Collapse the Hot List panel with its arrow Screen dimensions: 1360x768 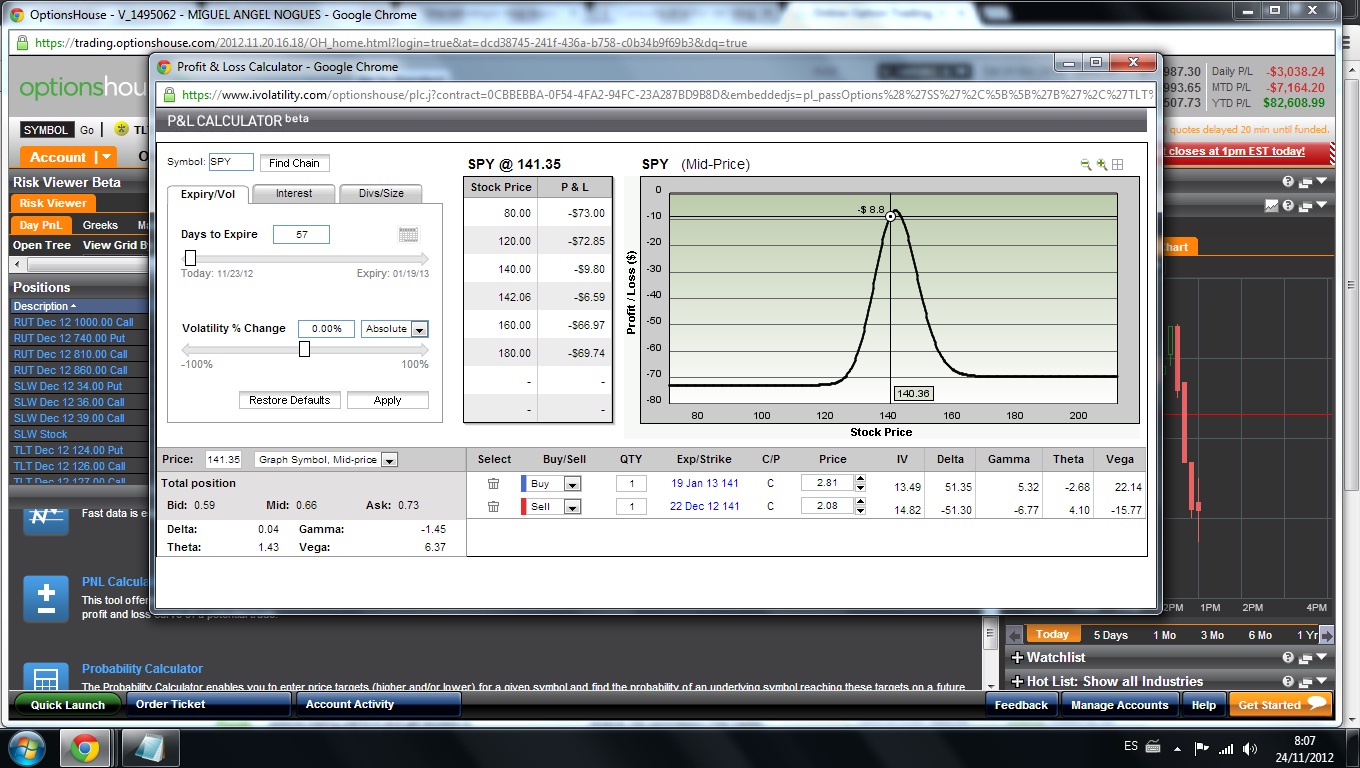1322,682
